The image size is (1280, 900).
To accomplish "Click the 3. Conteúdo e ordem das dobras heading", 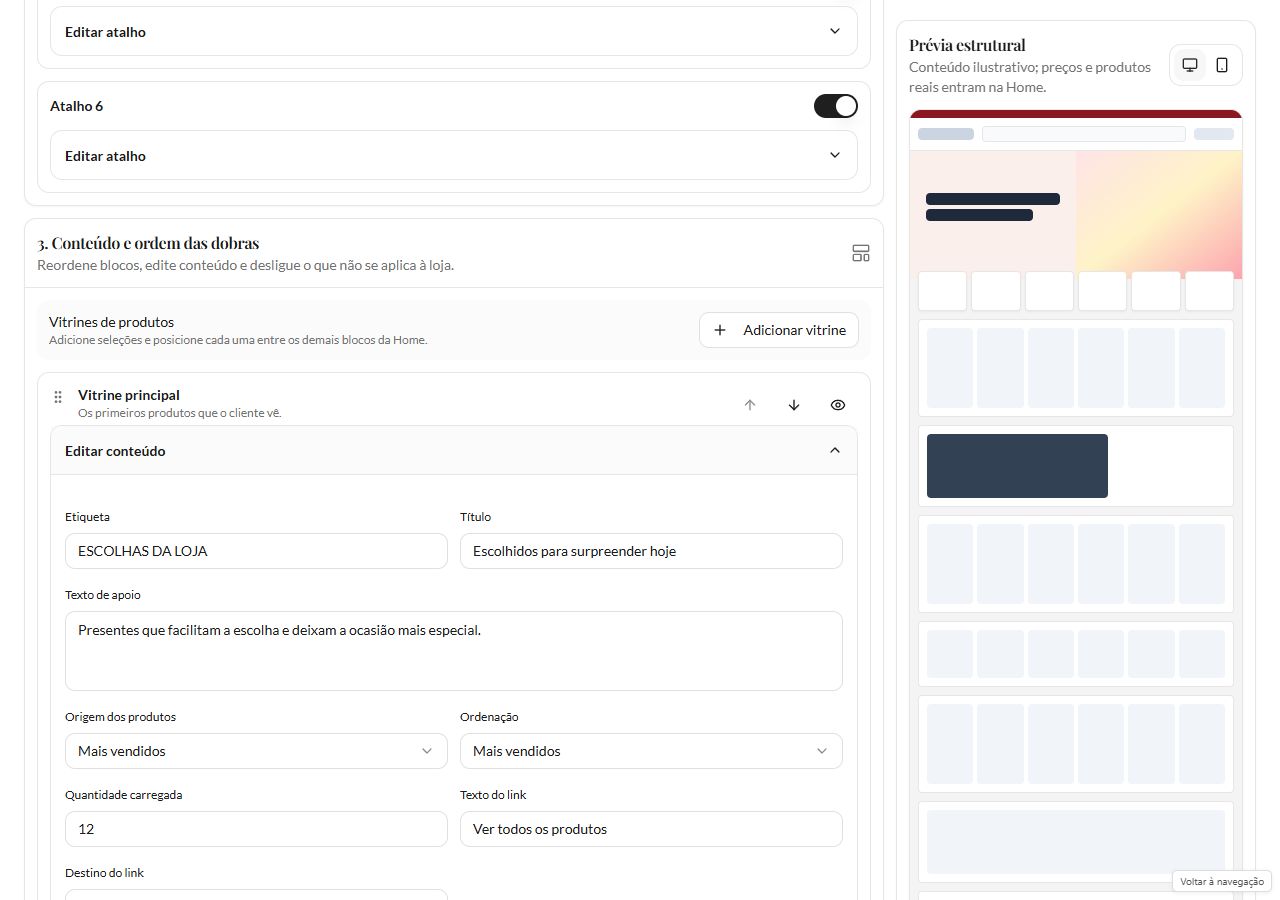I will coord(148,243).
